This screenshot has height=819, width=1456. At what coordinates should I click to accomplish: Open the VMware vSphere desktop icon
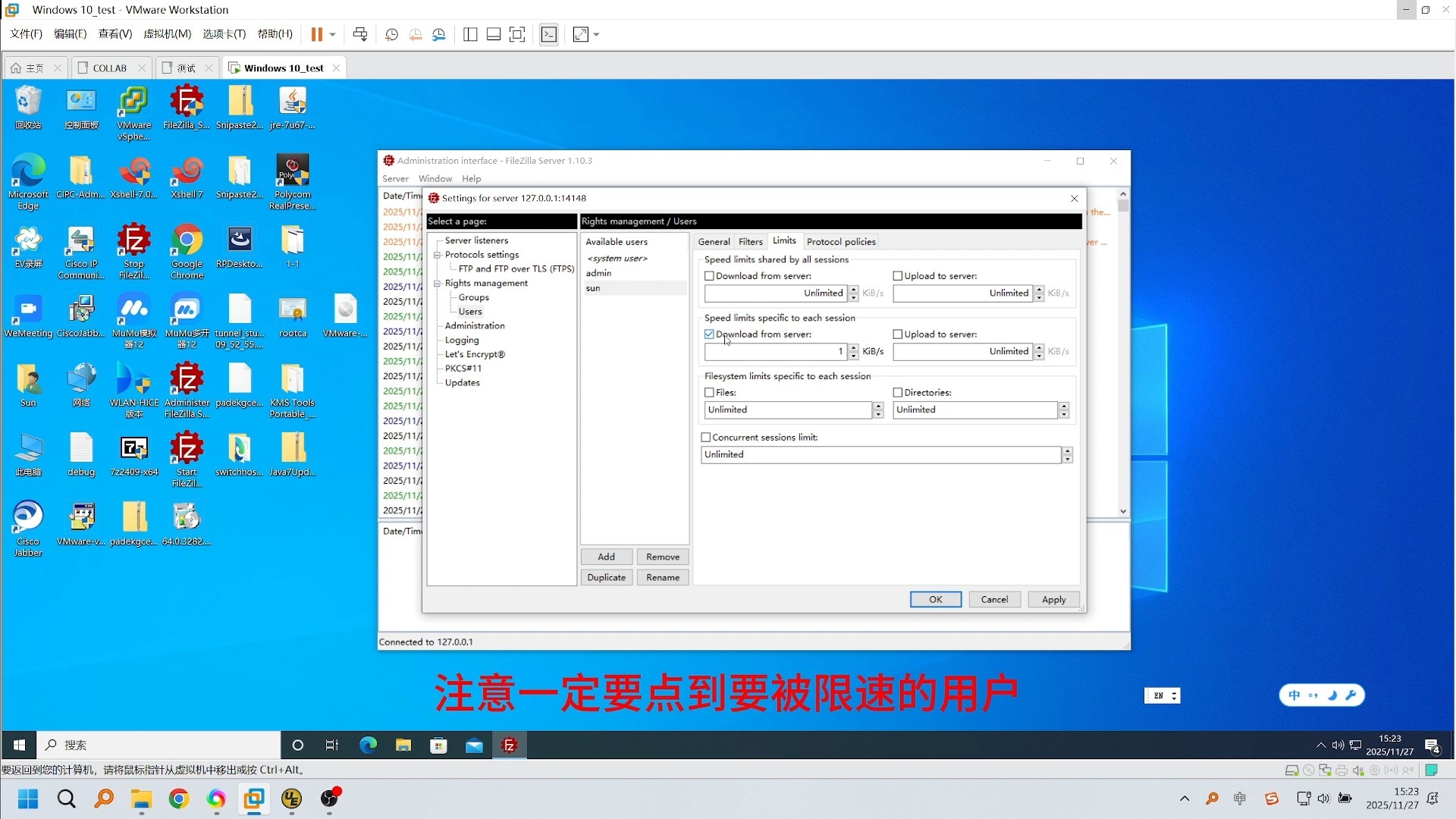click(134, 113)
